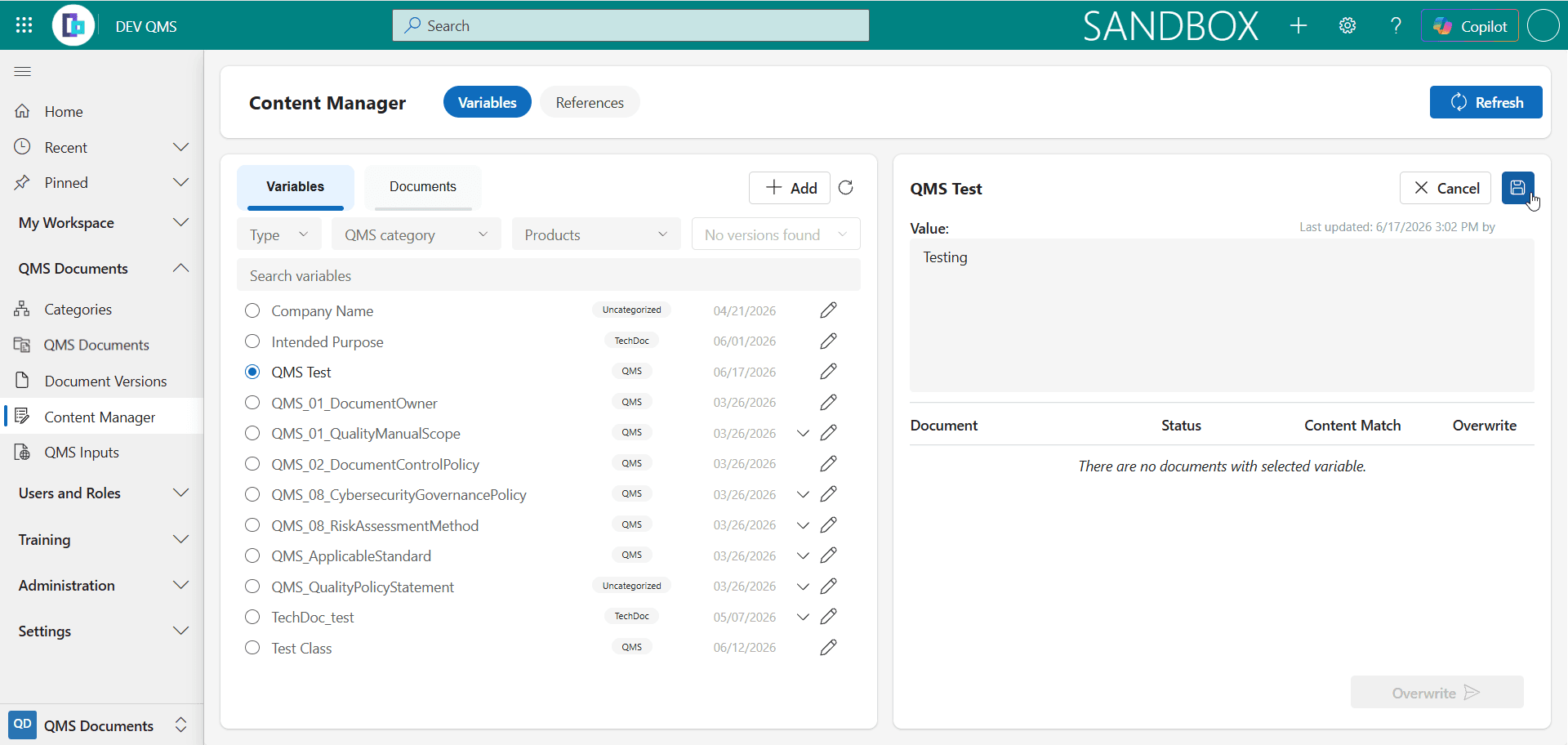Image resolution: width=1568 pixels, height=745 pixels.
Task: Collapse the sidebar hamburger menu
Action: (x=23, y=72)
